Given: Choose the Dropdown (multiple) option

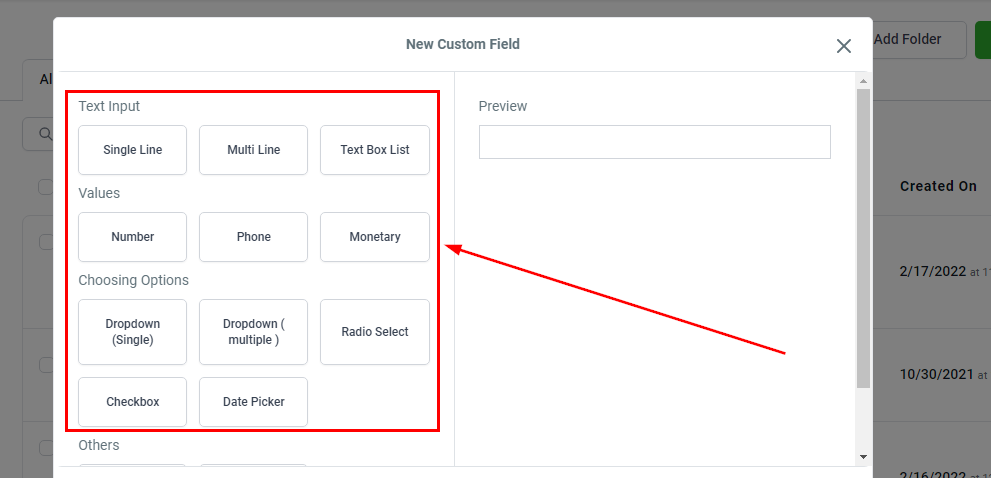Looking at the screenshot, I should 253,332.
